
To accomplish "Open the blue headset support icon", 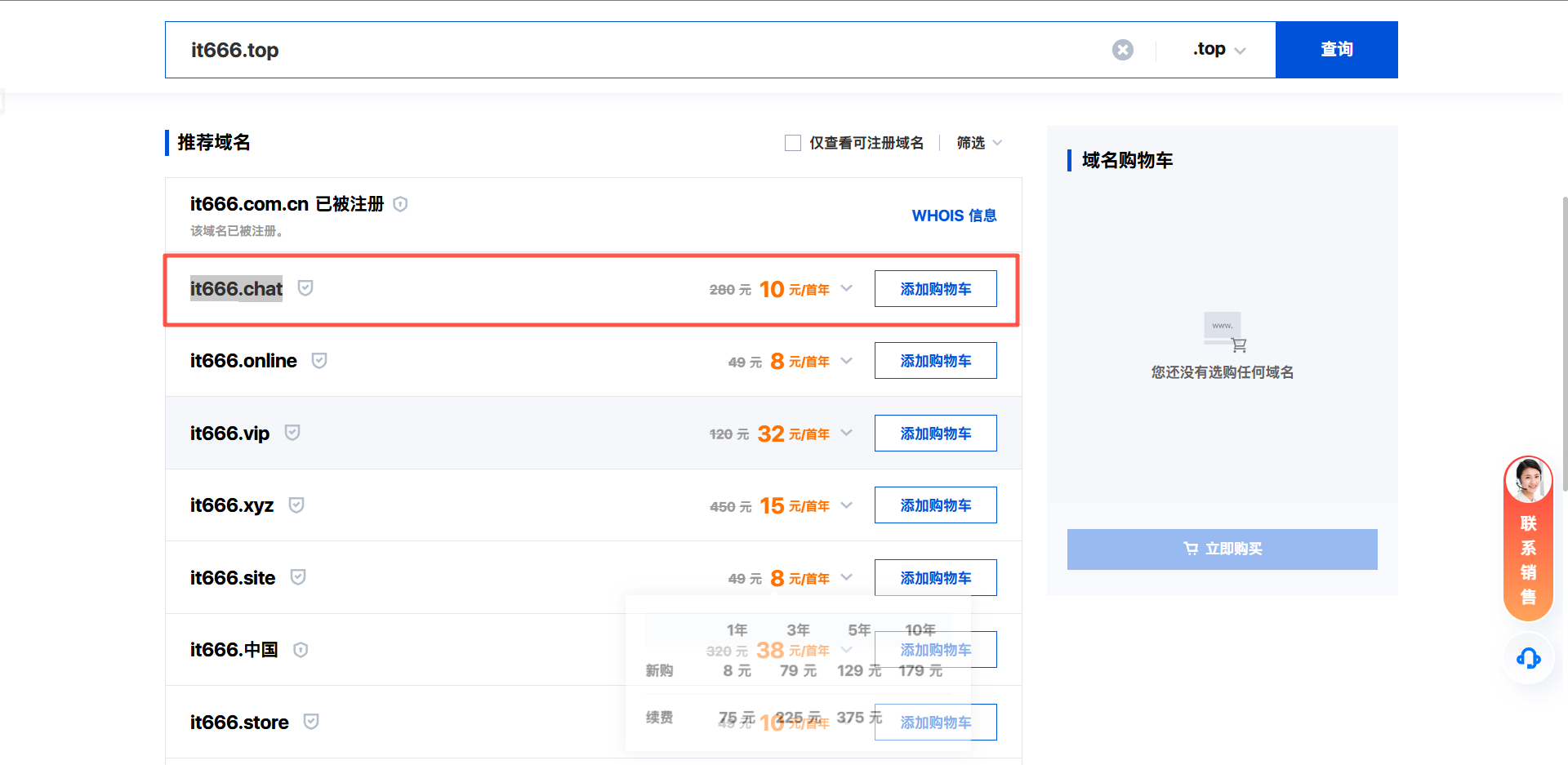I will pos(1529,658).
